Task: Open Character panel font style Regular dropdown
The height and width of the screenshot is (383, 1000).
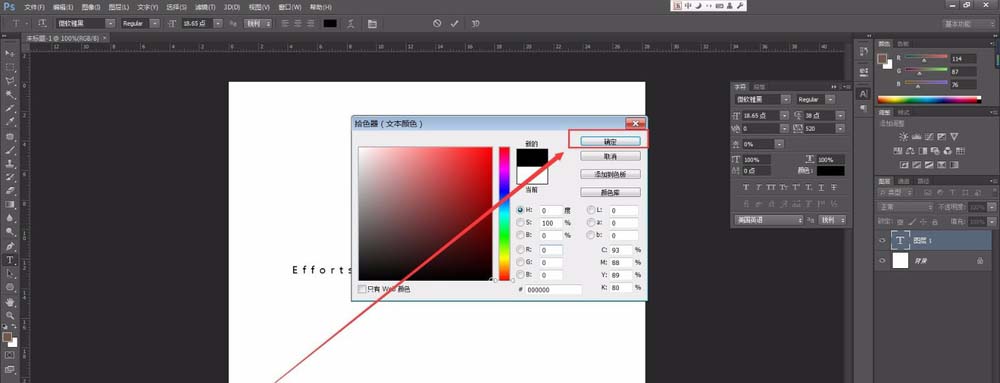Action: coord(830,99)
